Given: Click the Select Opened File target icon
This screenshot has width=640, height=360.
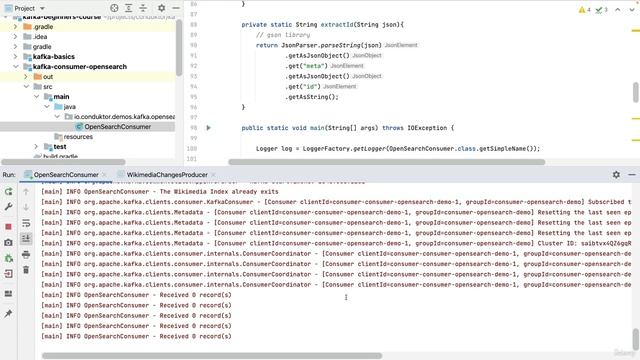Looking at the screenshot, I should point(114,8).
